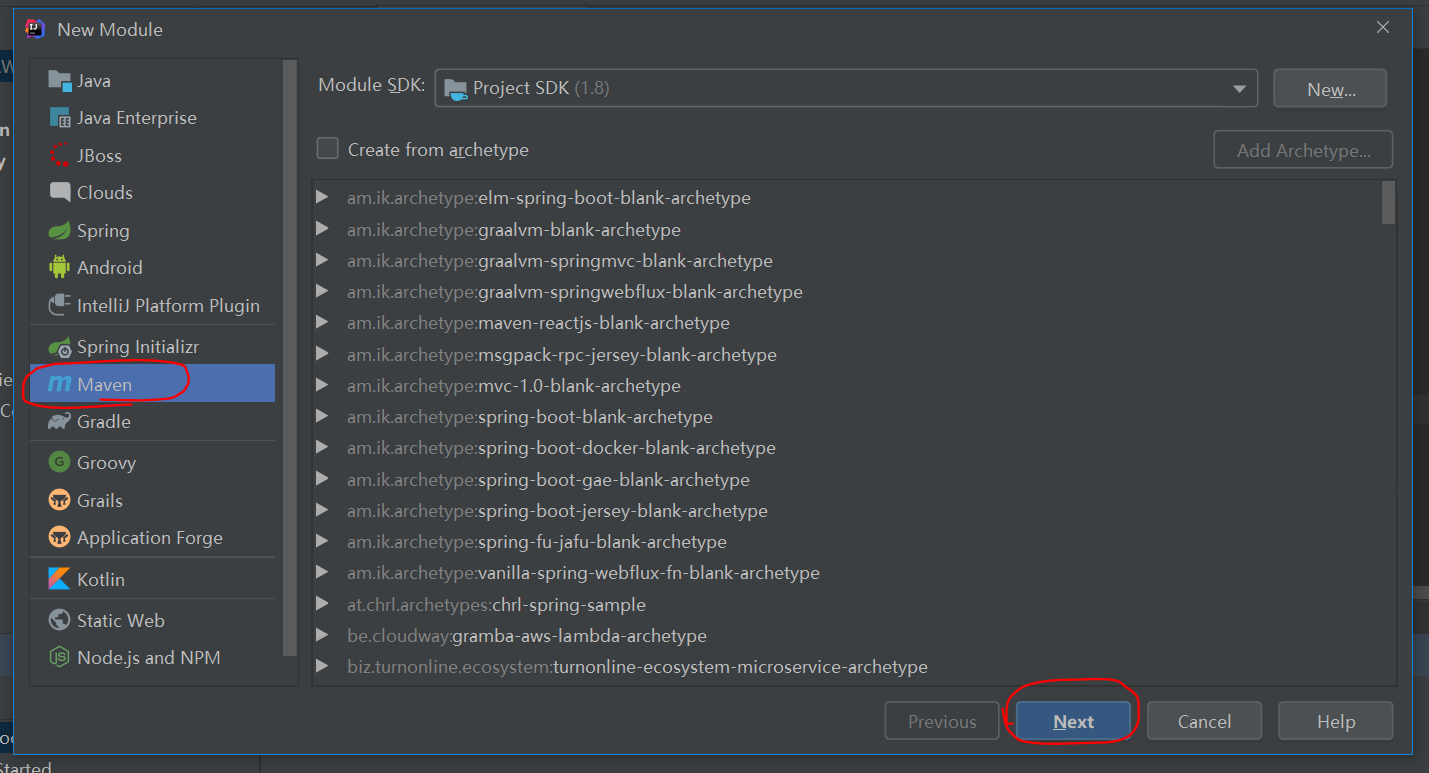Image resolution: width=1429 pixels, height=773 pixels.
Task: Click the Java Enterprise icon
Action: [60, 118]
